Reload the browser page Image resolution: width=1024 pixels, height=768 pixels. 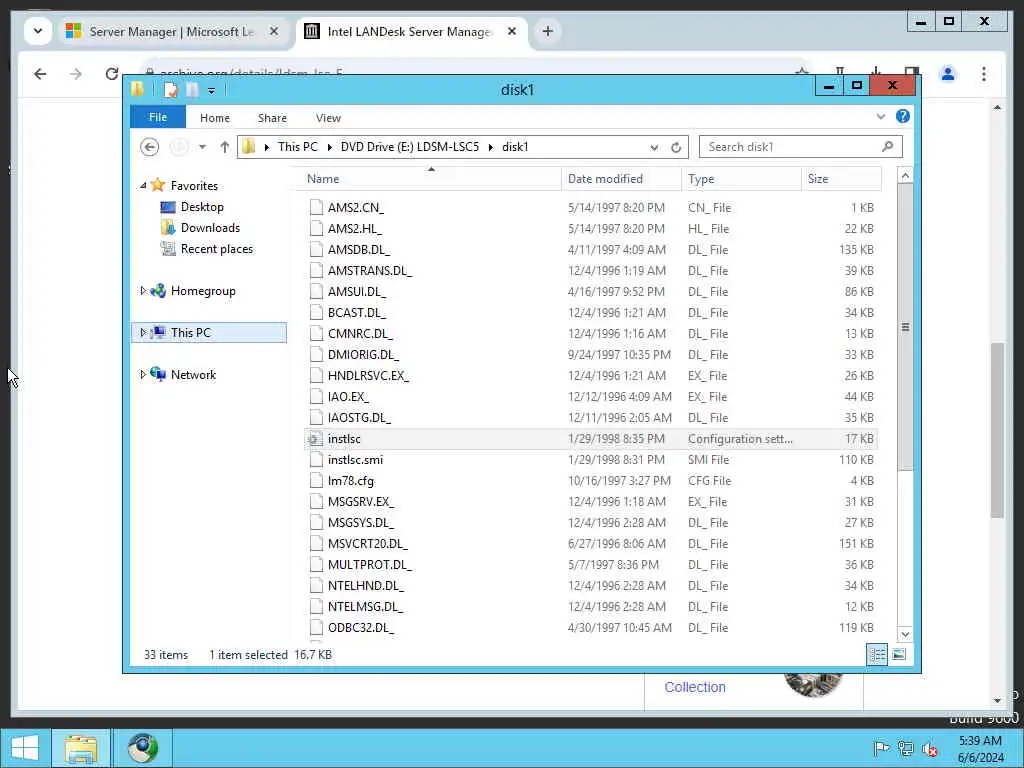point(112,74)
